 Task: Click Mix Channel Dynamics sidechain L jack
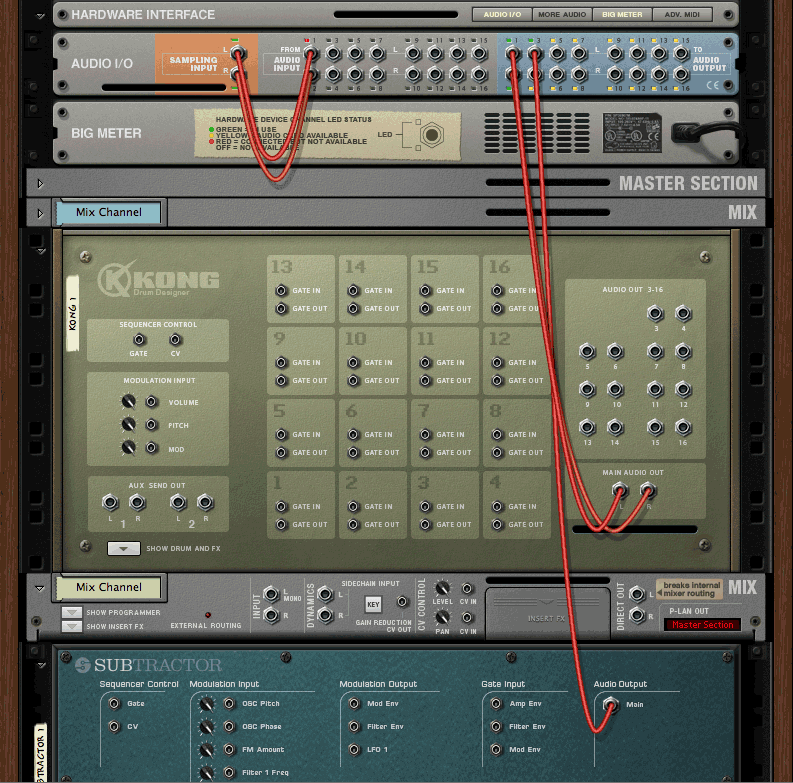(x=325, y=594)
